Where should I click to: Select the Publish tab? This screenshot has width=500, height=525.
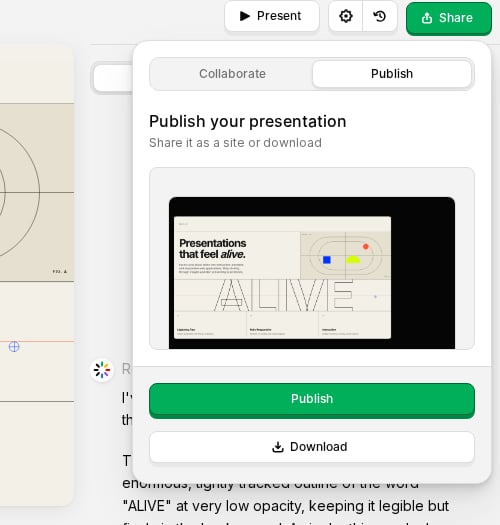pyautogui.click(x=392, y=74)
